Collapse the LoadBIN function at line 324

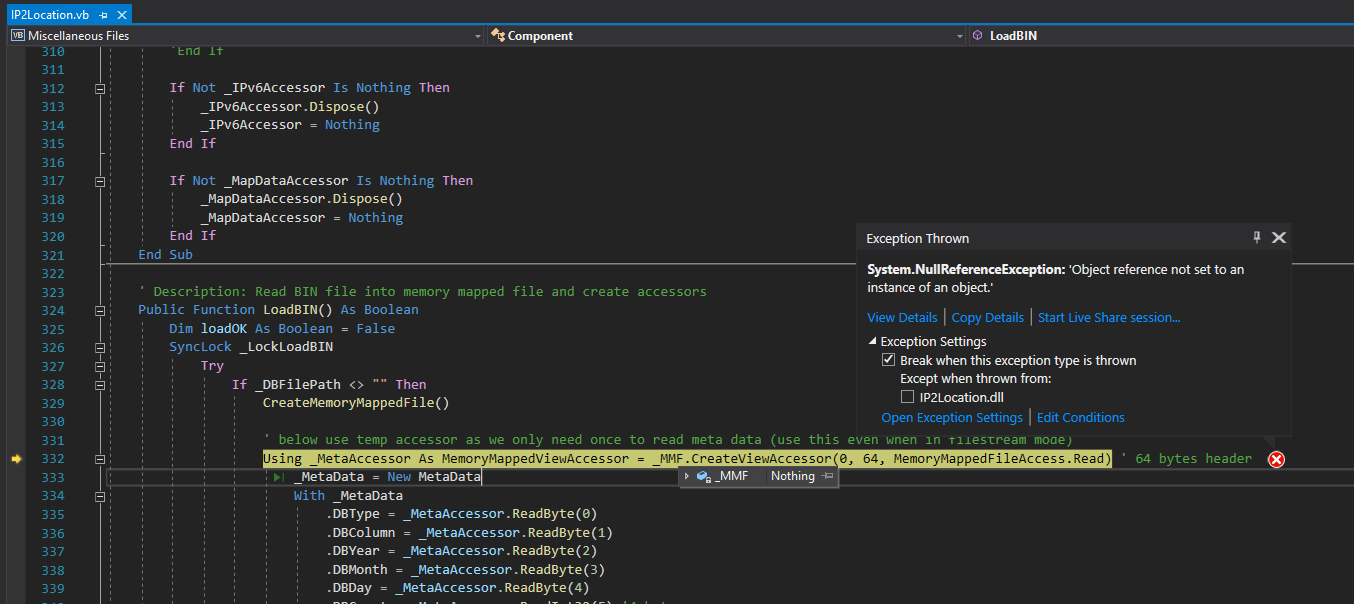[x=99, y=310]
